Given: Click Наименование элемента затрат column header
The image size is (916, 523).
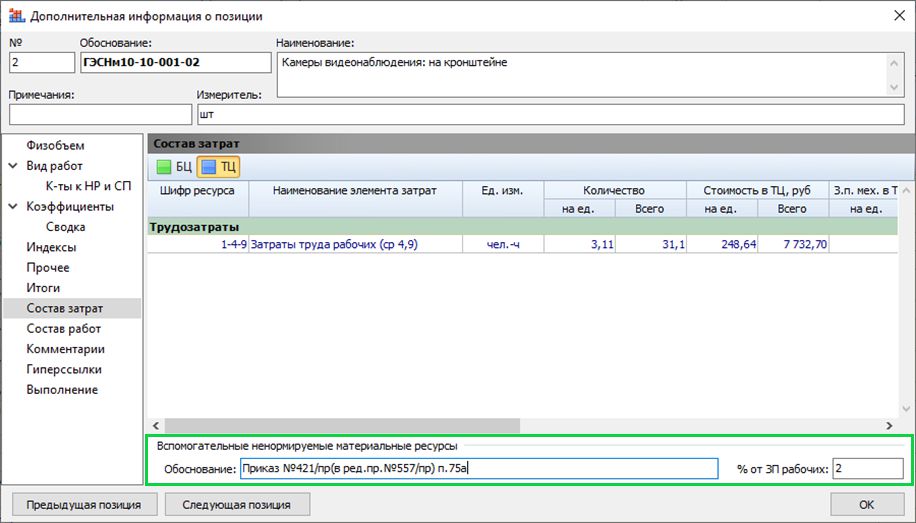Looking at the screenshot, I should (x=355, y=199).
